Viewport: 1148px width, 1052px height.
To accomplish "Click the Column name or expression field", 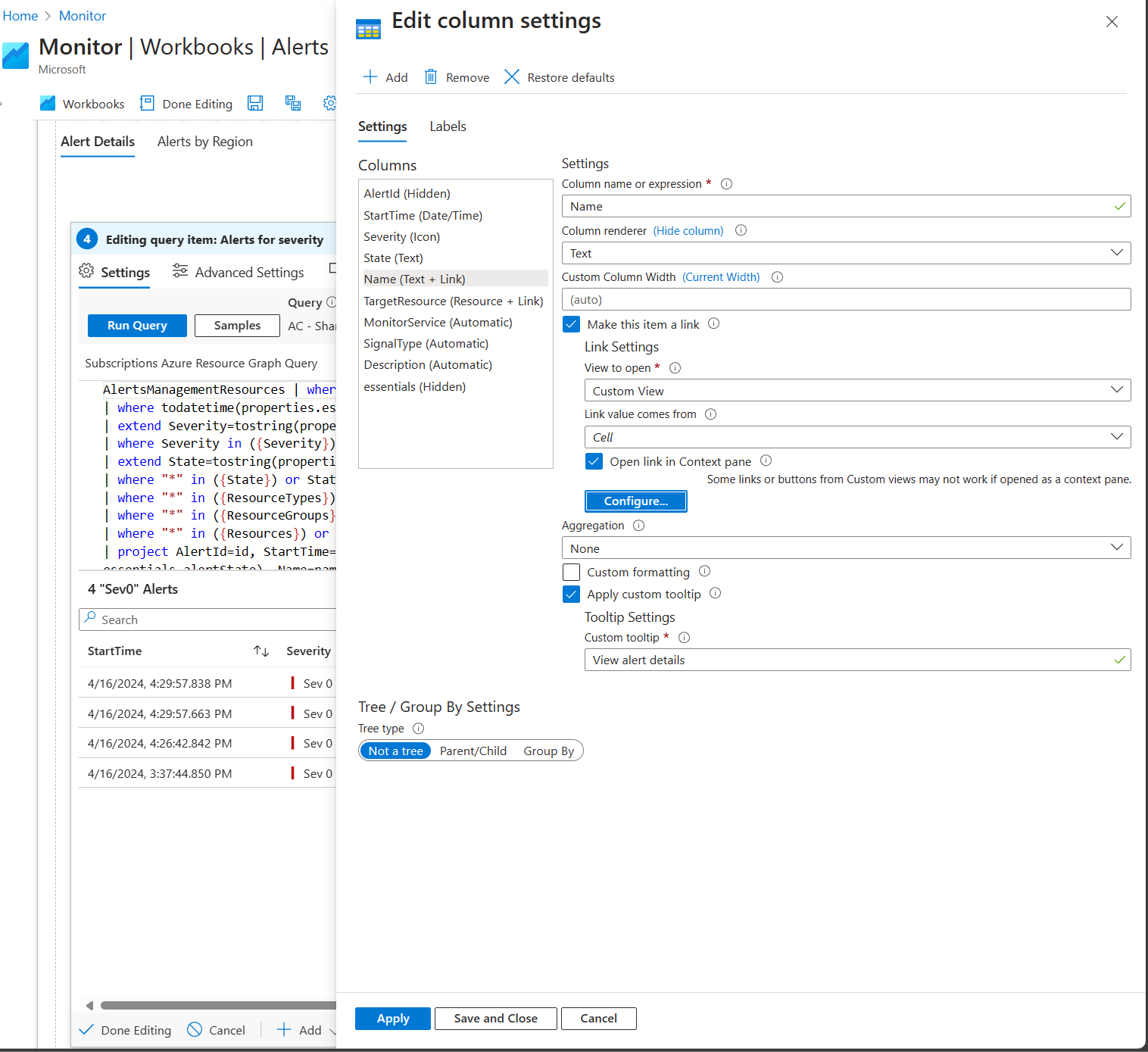I will (x=846, y=206).
